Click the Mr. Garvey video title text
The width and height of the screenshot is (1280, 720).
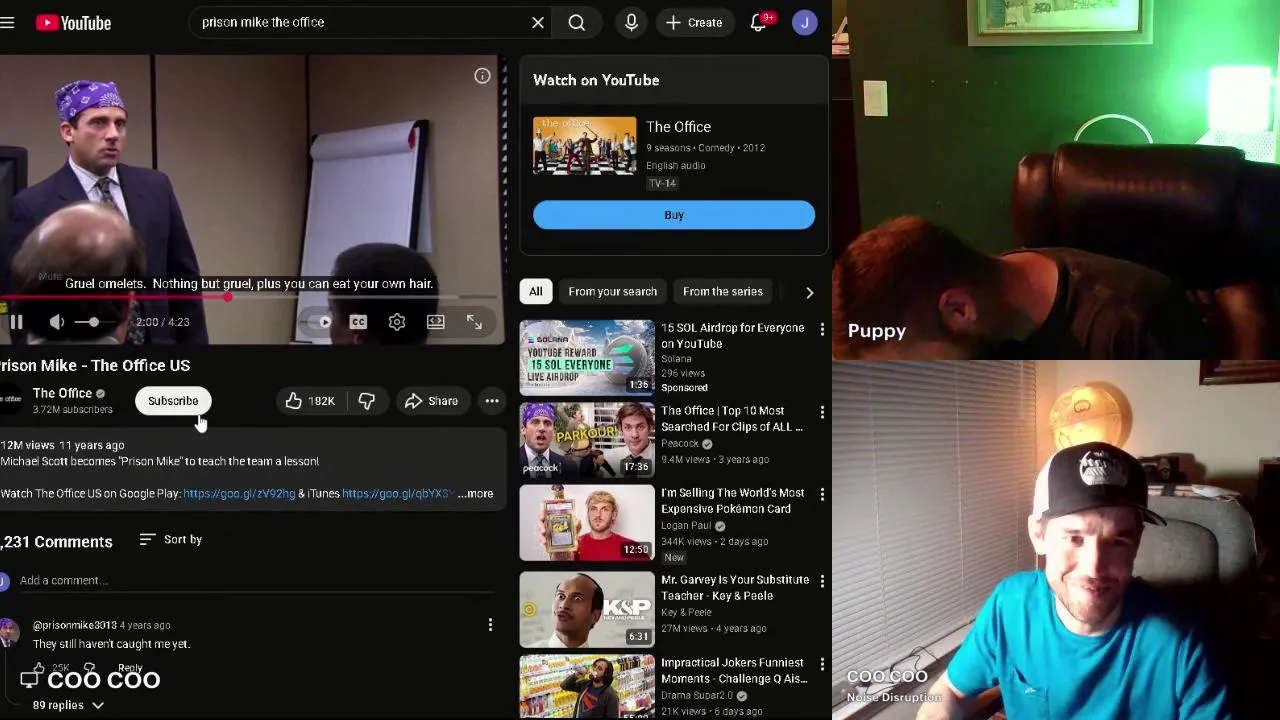(735, 588)
